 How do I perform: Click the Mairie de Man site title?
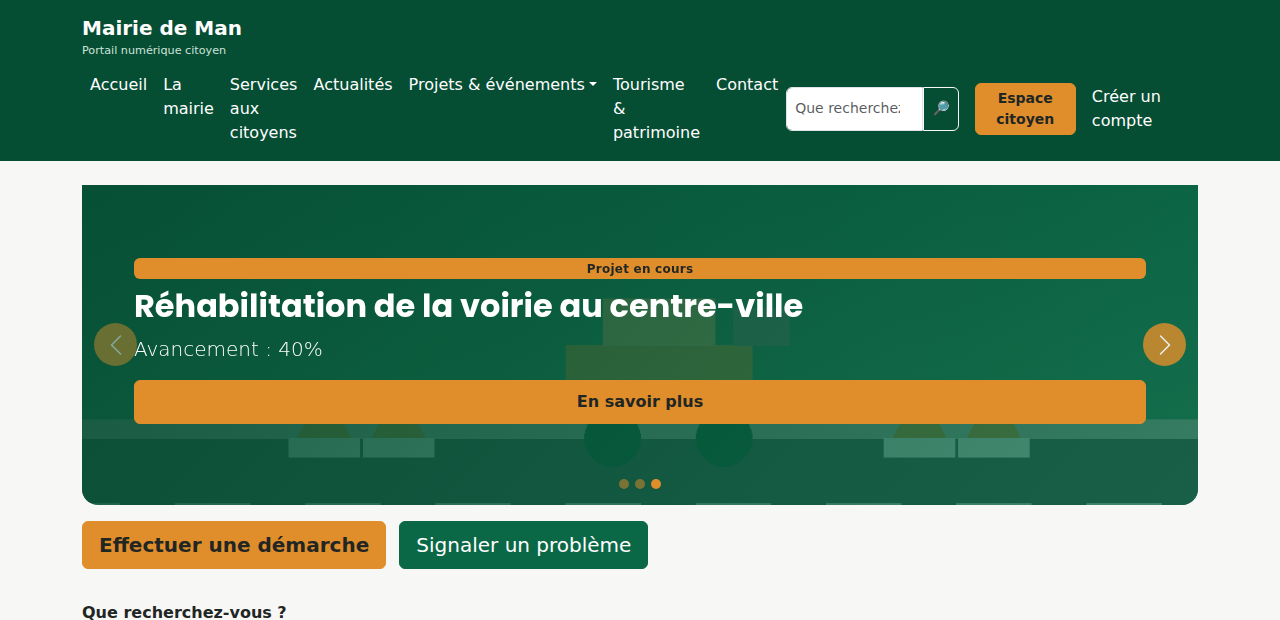pos(162,28)
